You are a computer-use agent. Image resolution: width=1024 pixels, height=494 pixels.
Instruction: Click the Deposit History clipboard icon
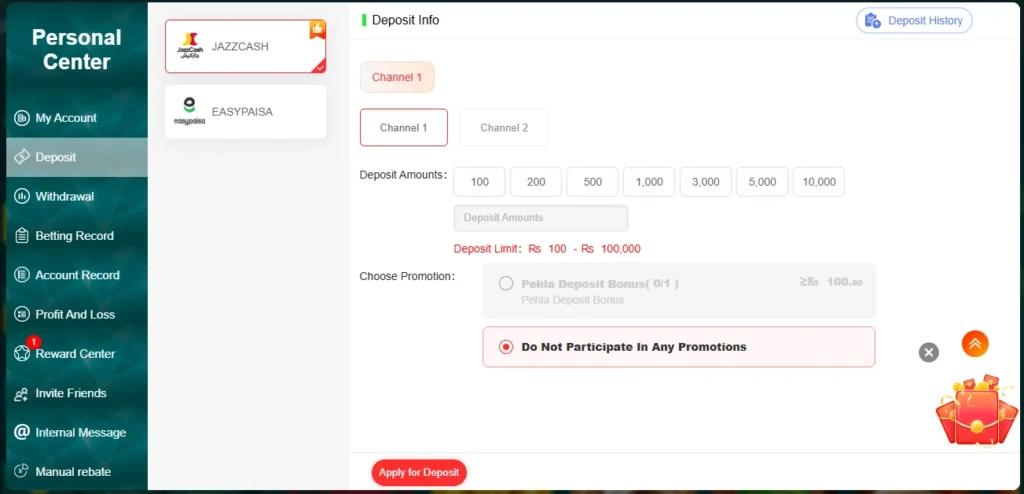tap(872, 20)
